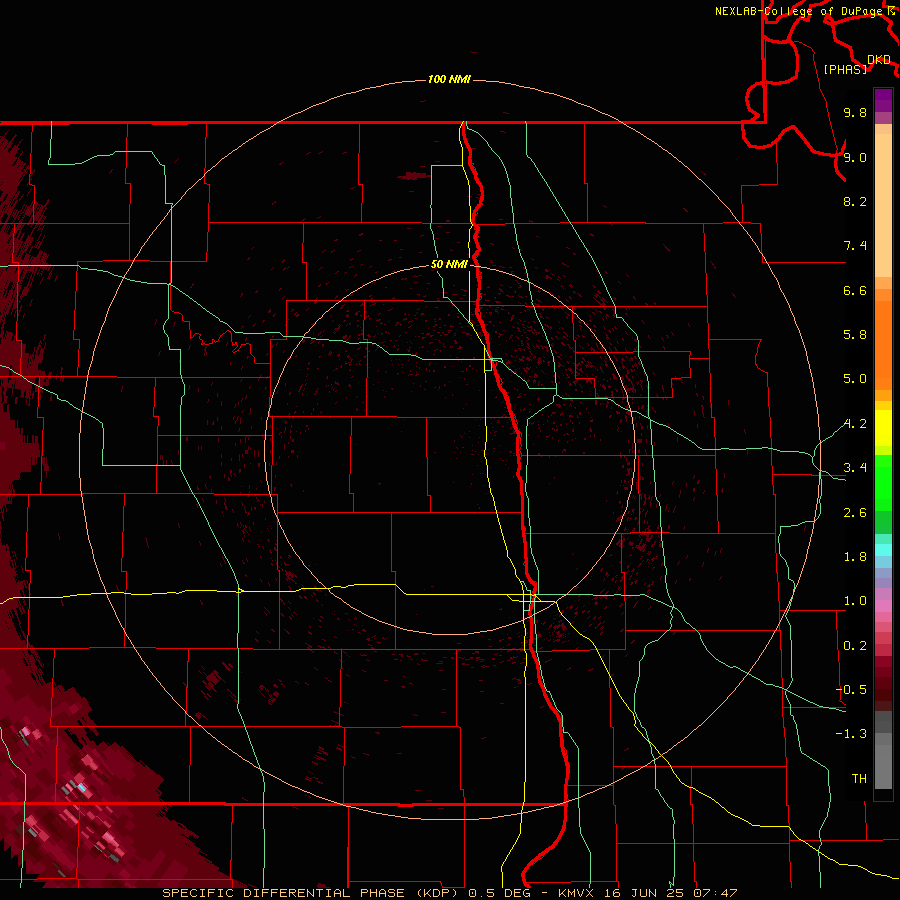Pick the bright green segment beside 3.4

click(x=883, y=482)
